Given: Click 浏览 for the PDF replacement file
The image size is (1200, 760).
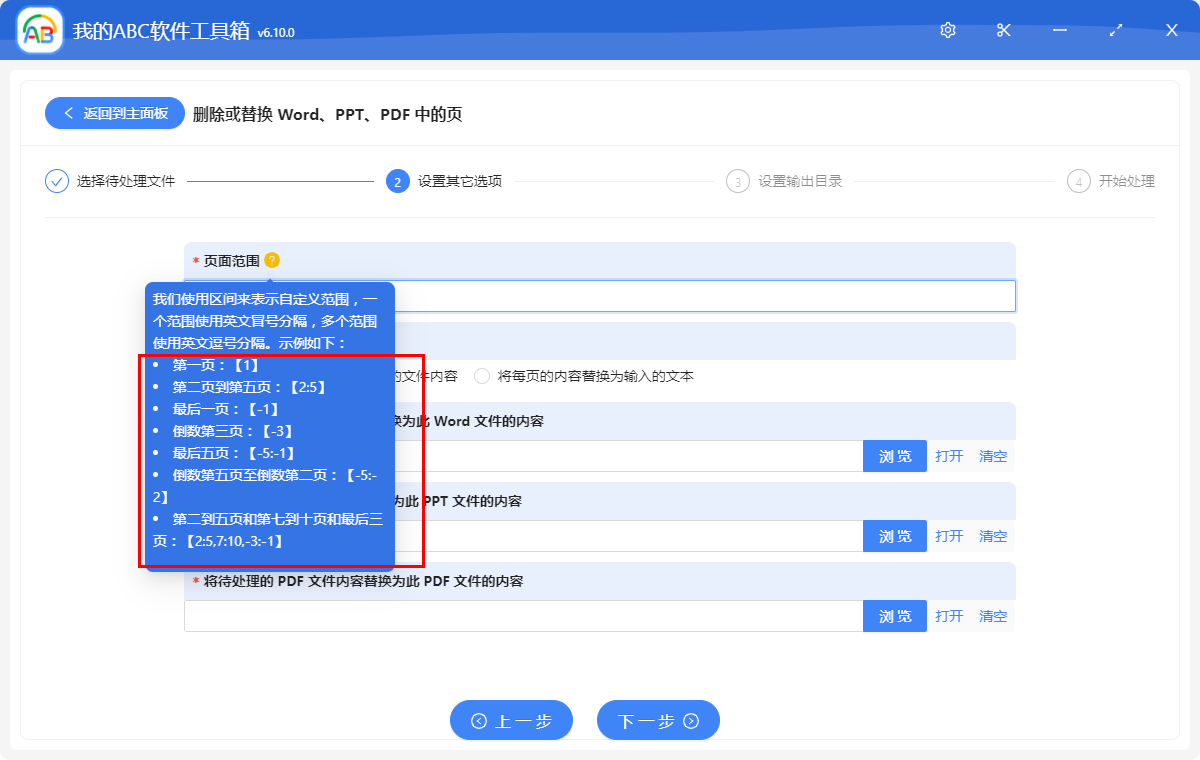Looking at the screenshot, I should (895, 616).
